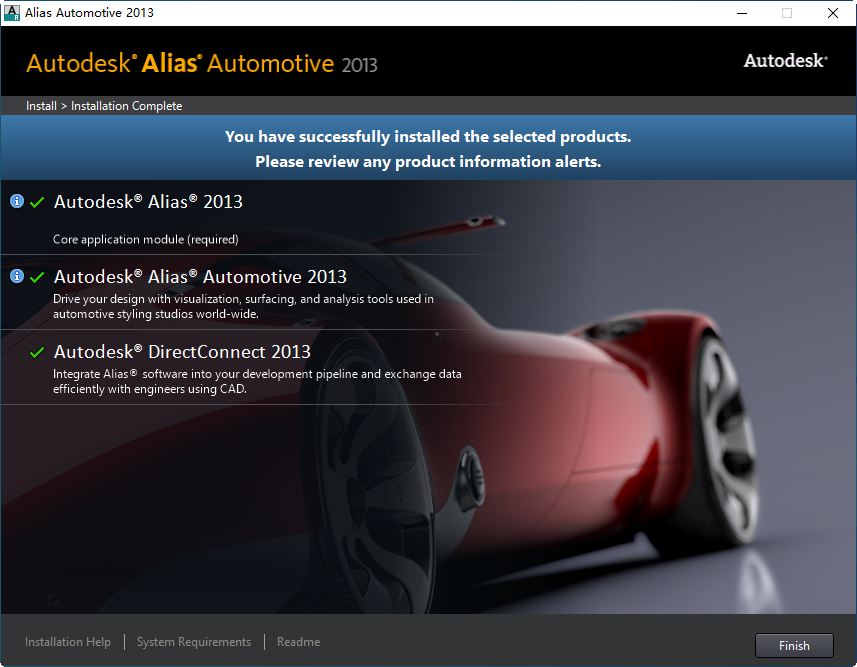Click the 'You have successfully installed' message
This screenshot has width=857, height=667.
[428, 136]
